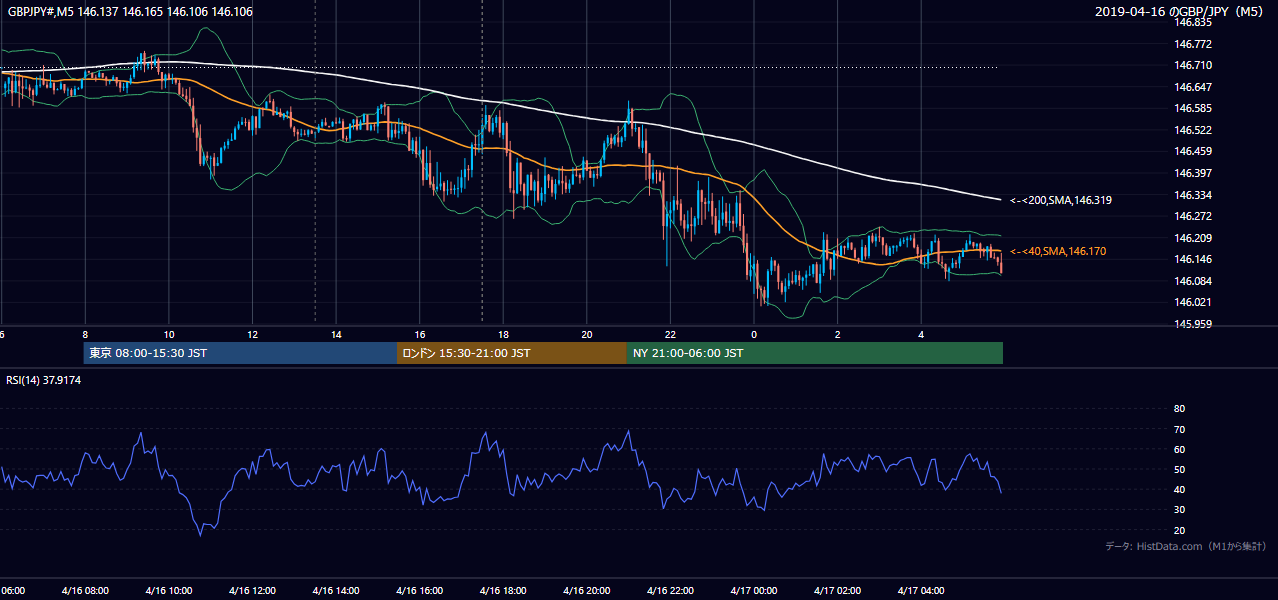This screenshot has height=600, width=1278.
Task: Click the 146.647 price axis label
Action: click(x=1194, y=87)
